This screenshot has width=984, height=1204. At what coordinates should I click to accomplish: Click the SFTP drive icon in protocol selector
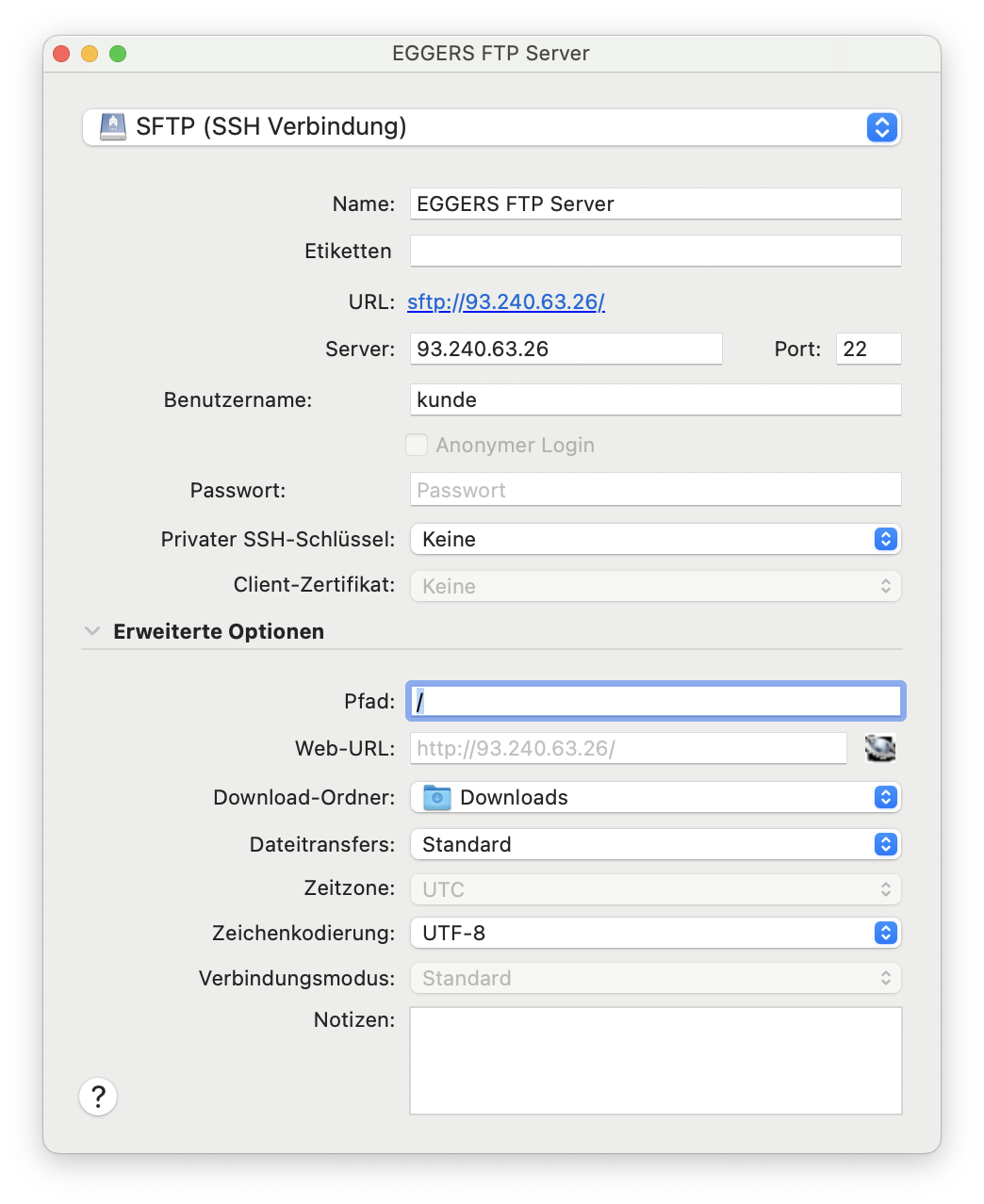(113, 126)
